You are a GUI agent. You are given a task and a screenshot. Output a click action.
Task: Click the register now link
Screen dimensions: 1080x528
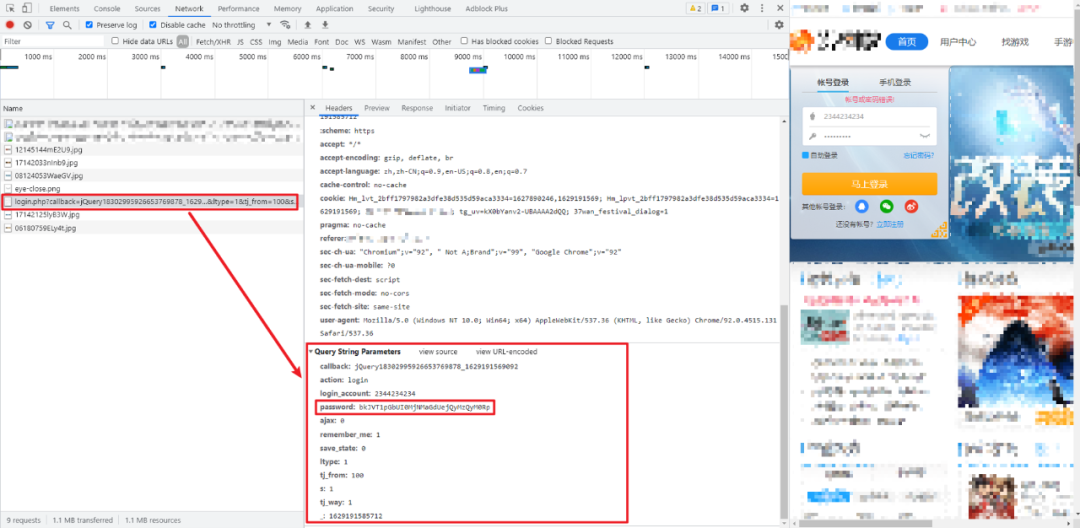pos(890,224)
